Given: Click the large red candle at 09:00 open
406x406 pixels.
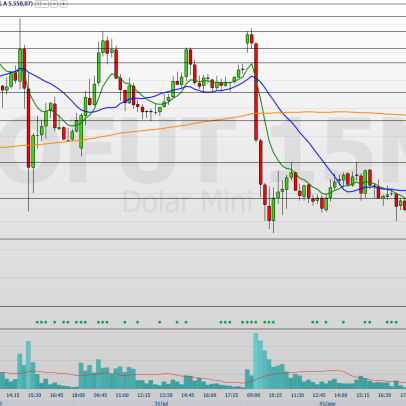Looking at the screenshot, I should point(256,92).
